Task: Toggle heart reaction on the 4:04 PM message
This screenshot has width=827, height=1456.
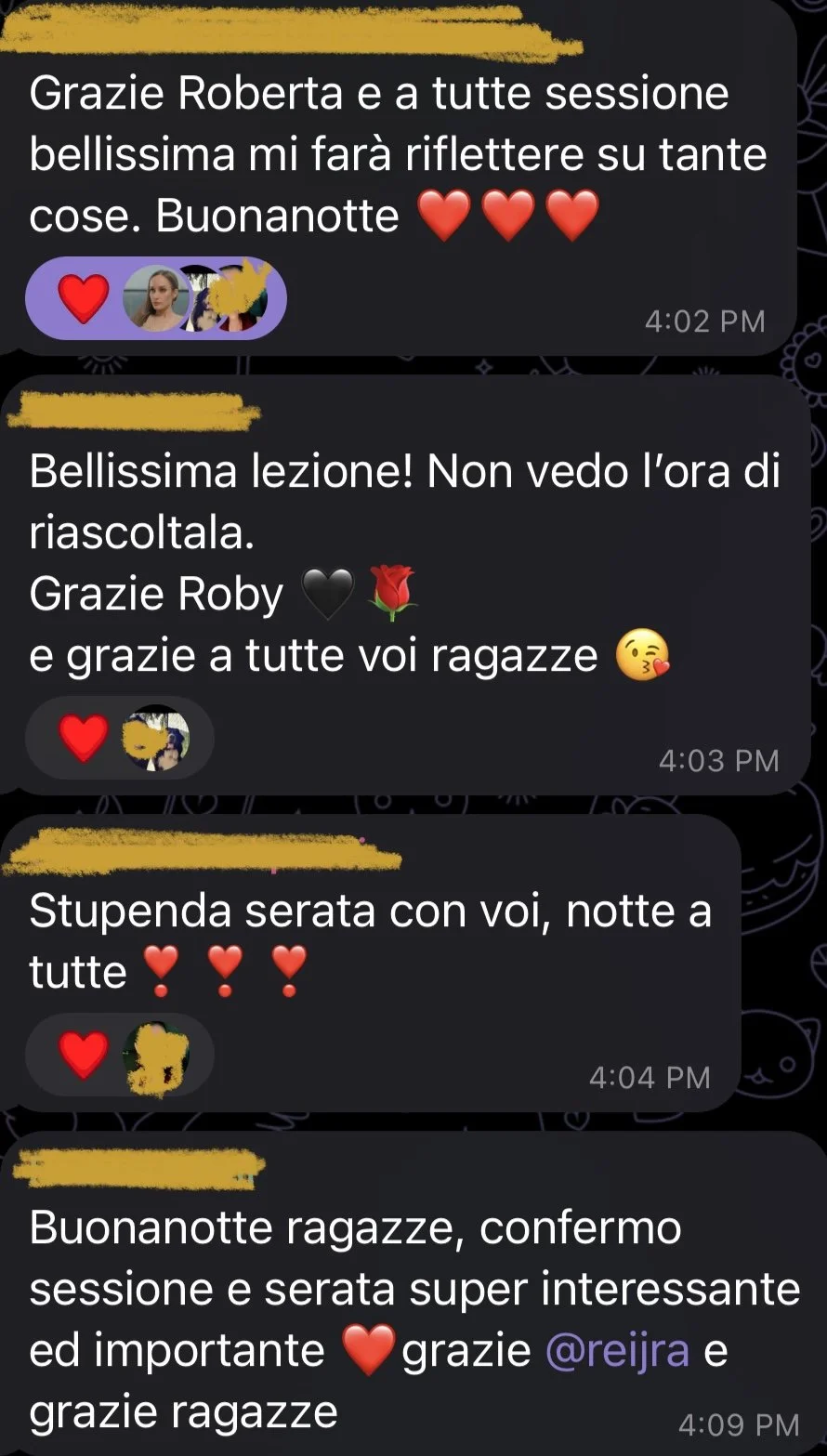Action: point(84,1056)
